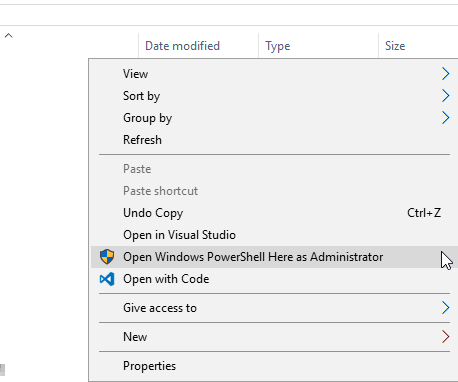Screen dimensions: 458x382
Task: Expand the Sort by submenu arrow
Action: coord(445,96)
